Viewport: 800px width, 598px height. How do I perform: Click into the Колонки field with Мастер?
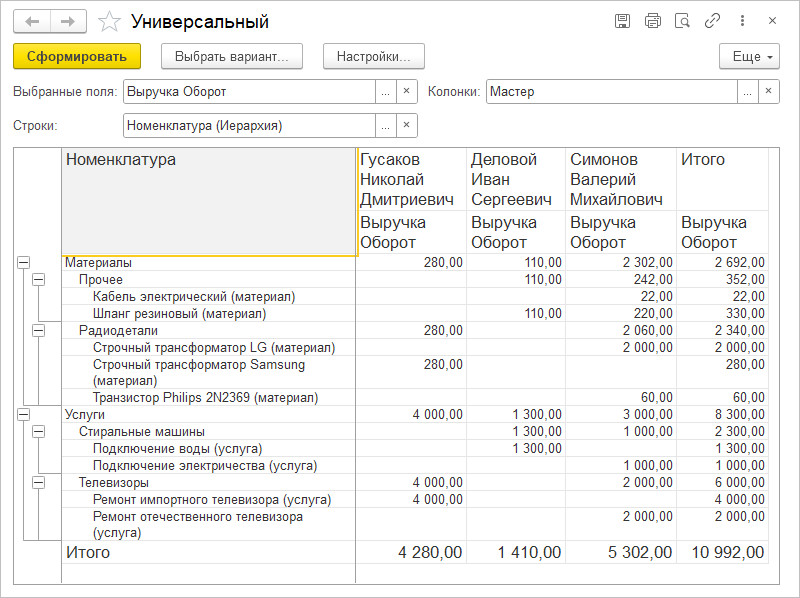[611, 92]
